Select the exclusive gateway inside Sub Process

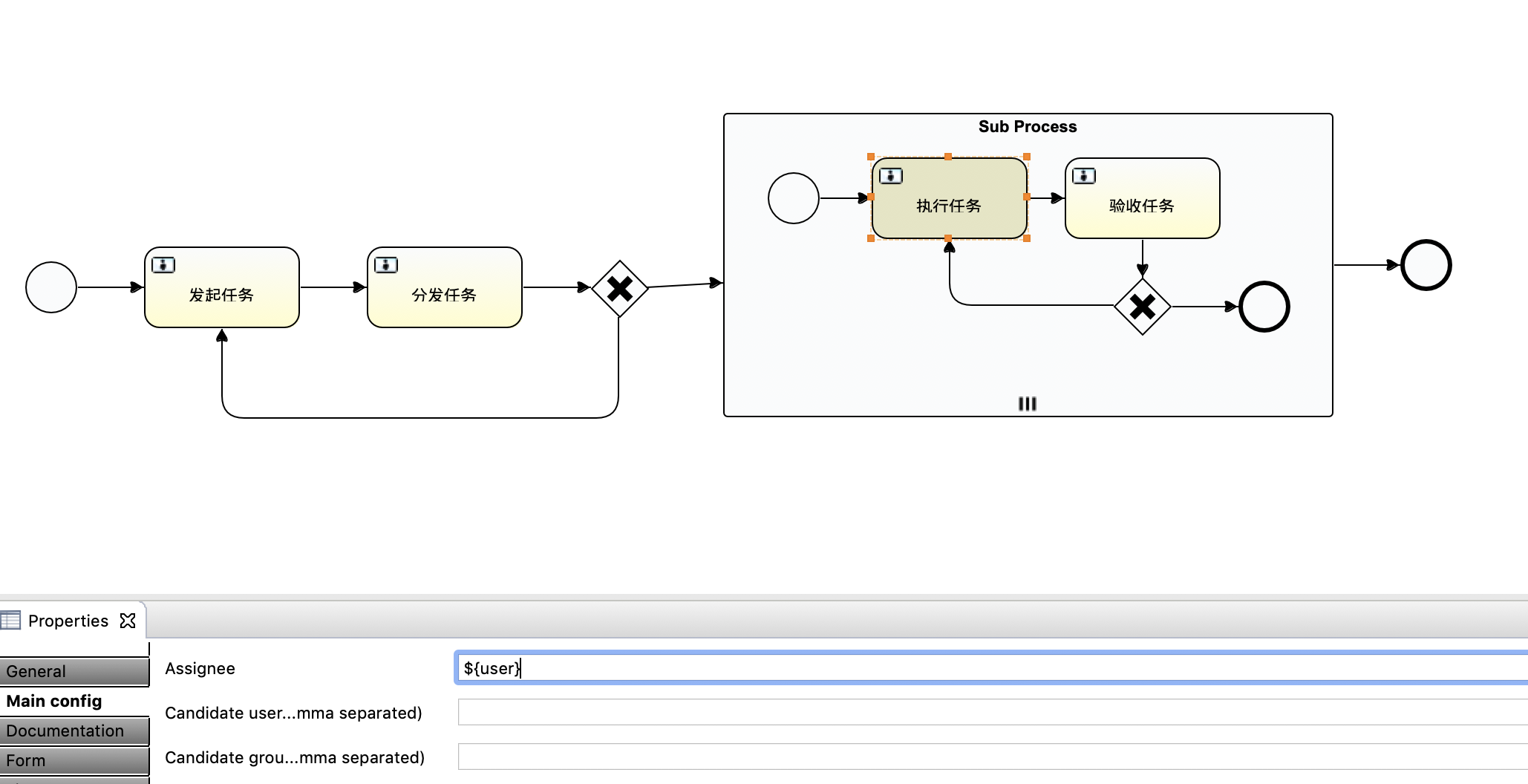click(1143, 307)
